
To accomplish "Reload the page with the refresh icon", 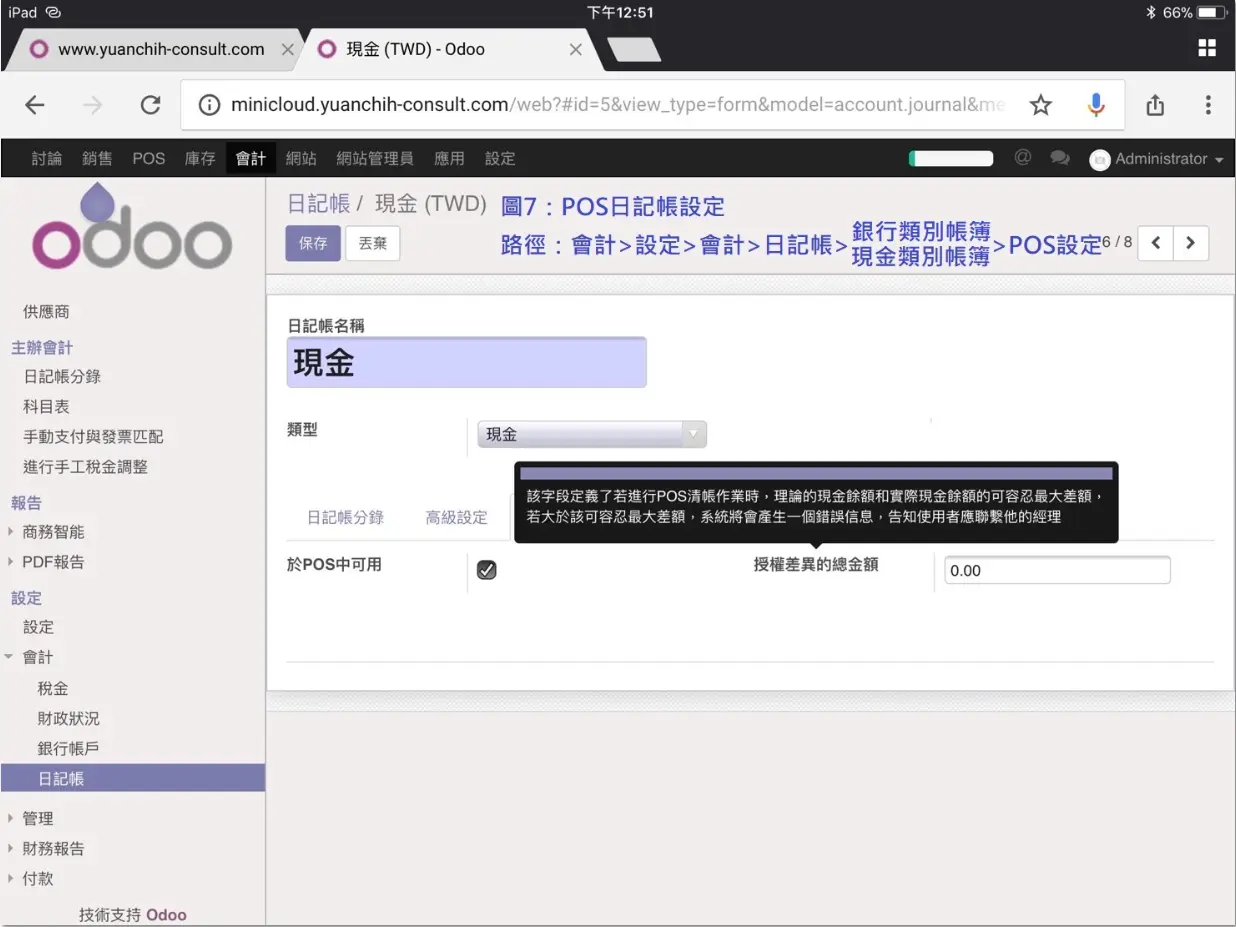I will point(151,105).
